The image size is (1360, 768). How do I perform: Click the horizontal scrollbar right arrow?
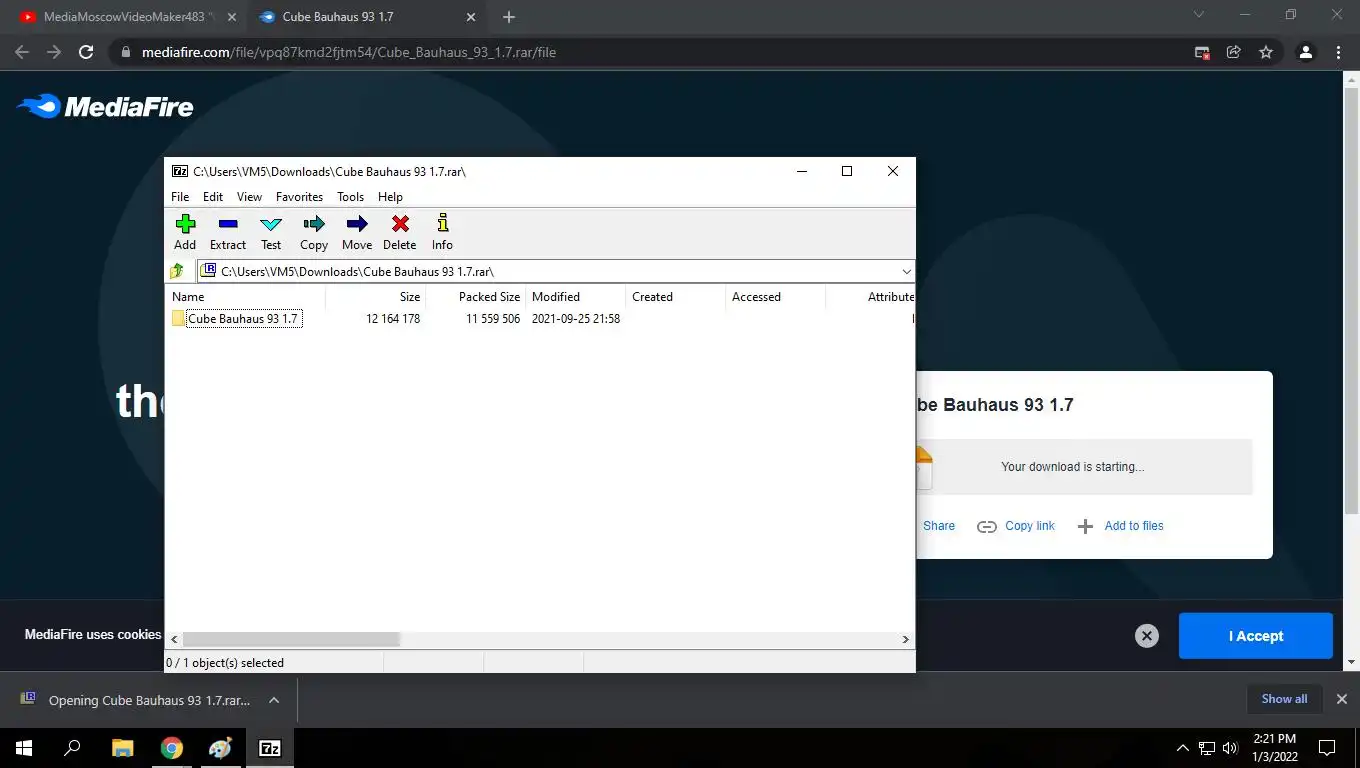[906, 639]
